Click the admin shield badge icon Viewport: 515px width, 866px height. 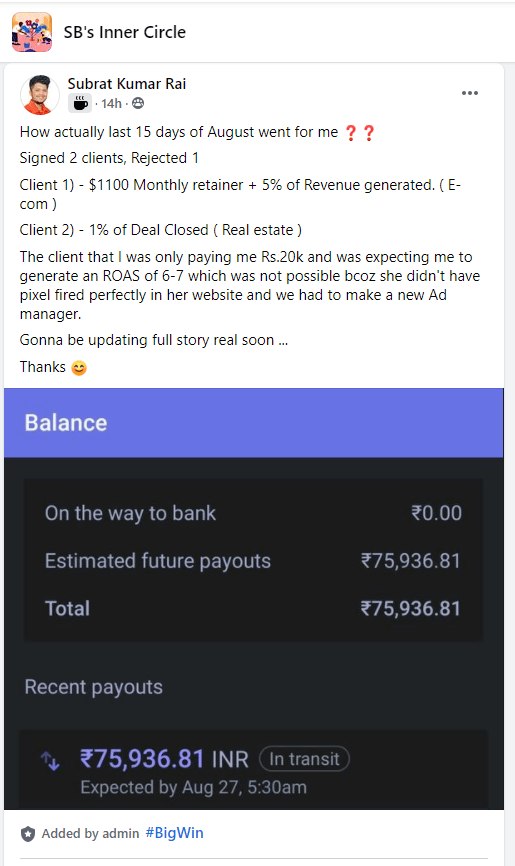[x=28, y=834]
